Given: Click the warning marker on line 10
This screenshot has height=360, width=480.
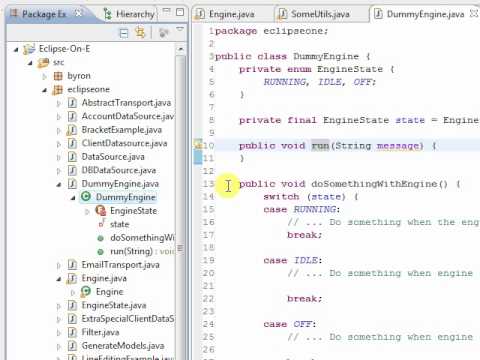Looking at the screenshot, I should [198, 144].
